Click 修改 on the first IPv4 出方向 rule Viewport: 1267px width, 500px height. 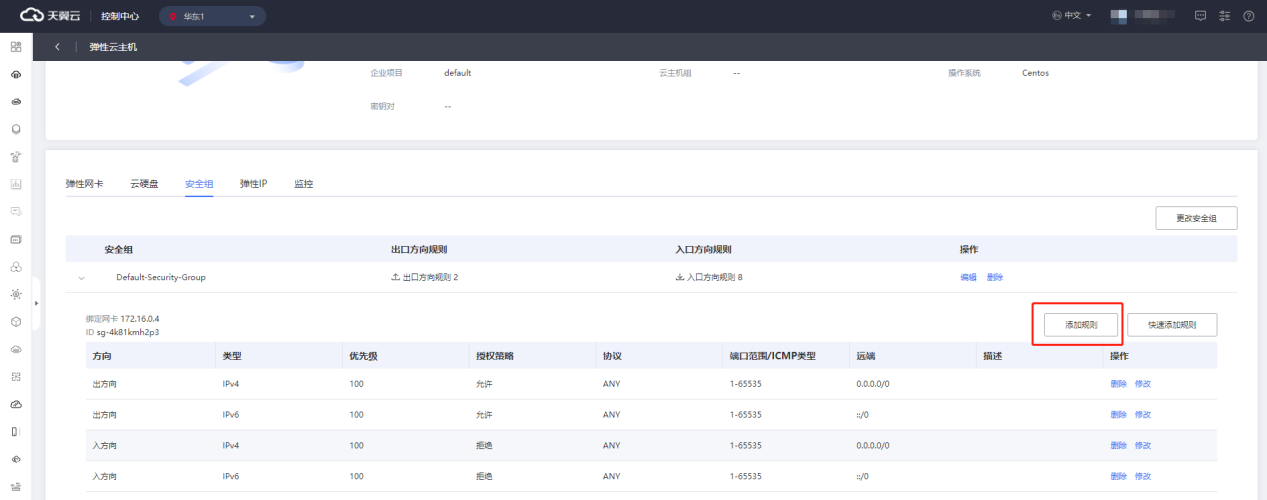(1142, 384)
